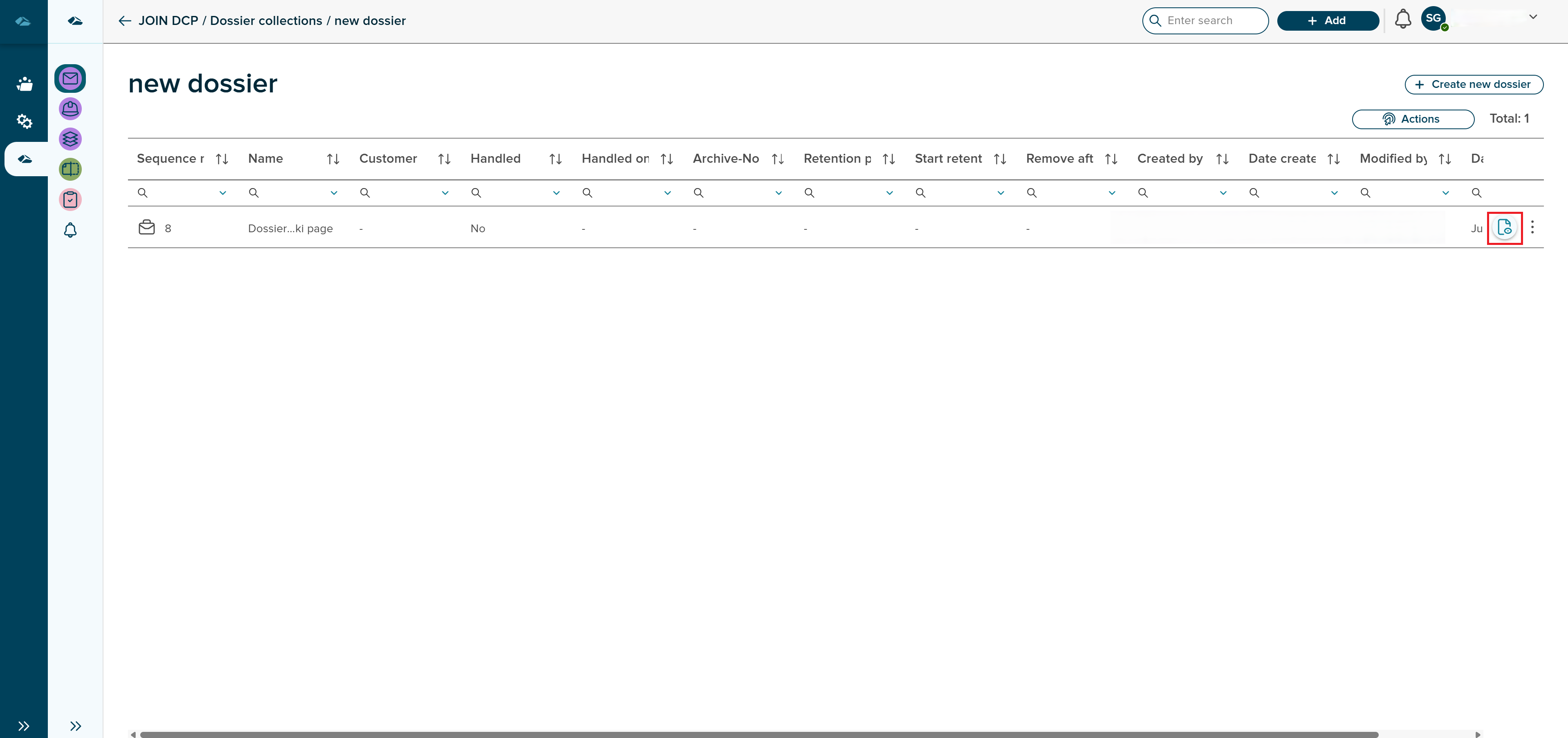Viewport: 1568px width, 738px height.
Task: Open the three-dot row options menu
Action: pyautogui.click(x=1532, y=228)
